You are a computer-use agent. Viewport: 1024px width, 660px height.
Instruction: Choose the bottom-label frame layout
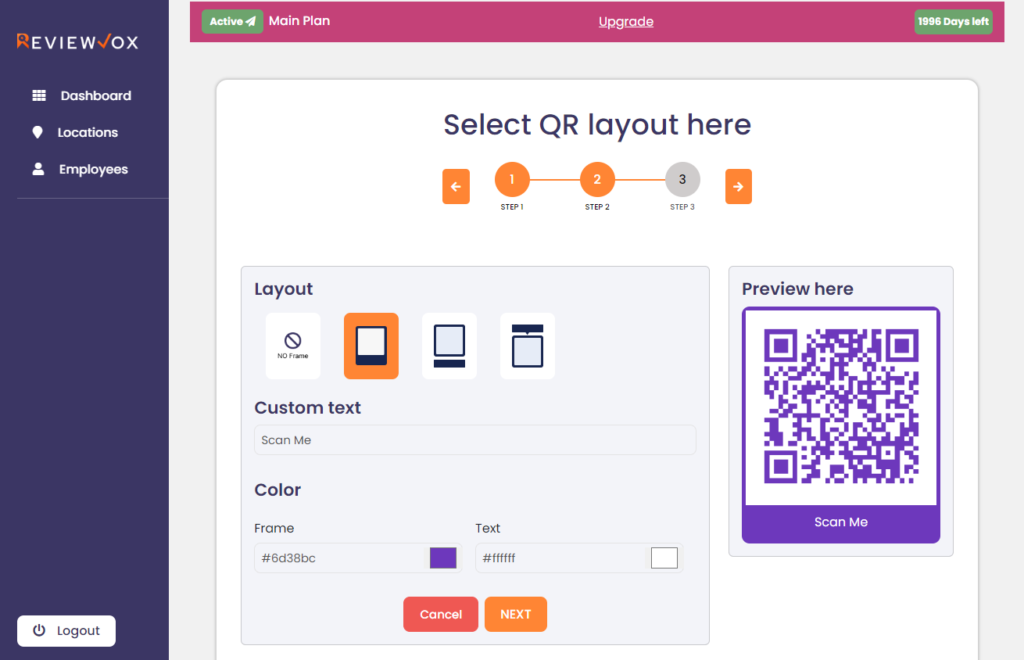pos(371,346)
